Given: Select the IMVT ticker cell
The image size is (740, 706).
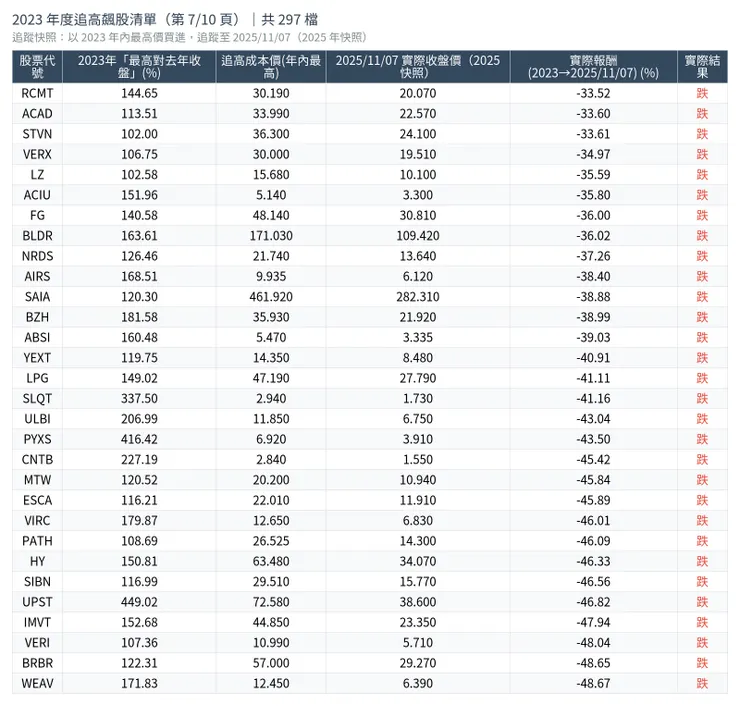Looking at the screenshot, I should pyautogui.click(x=37, y=622).
